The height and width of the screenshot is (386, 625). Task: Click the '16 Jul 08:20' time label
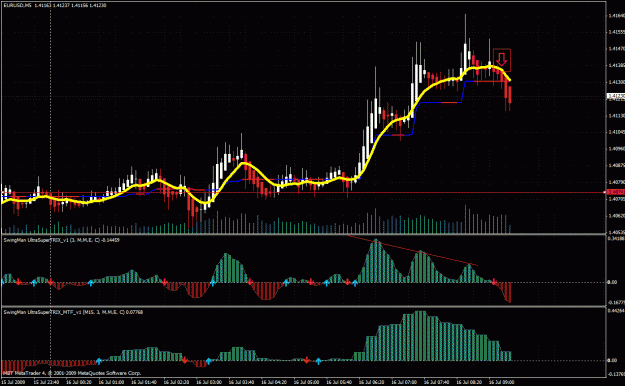click(469, 382)
